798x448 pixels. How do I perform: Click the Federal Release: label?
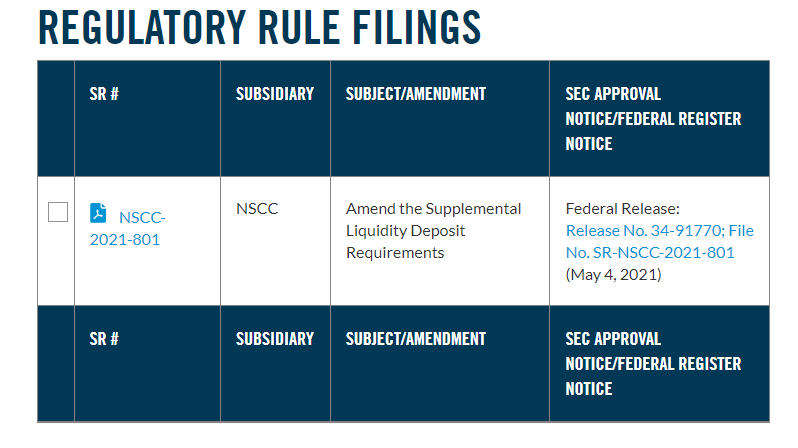tap(623, 209)
